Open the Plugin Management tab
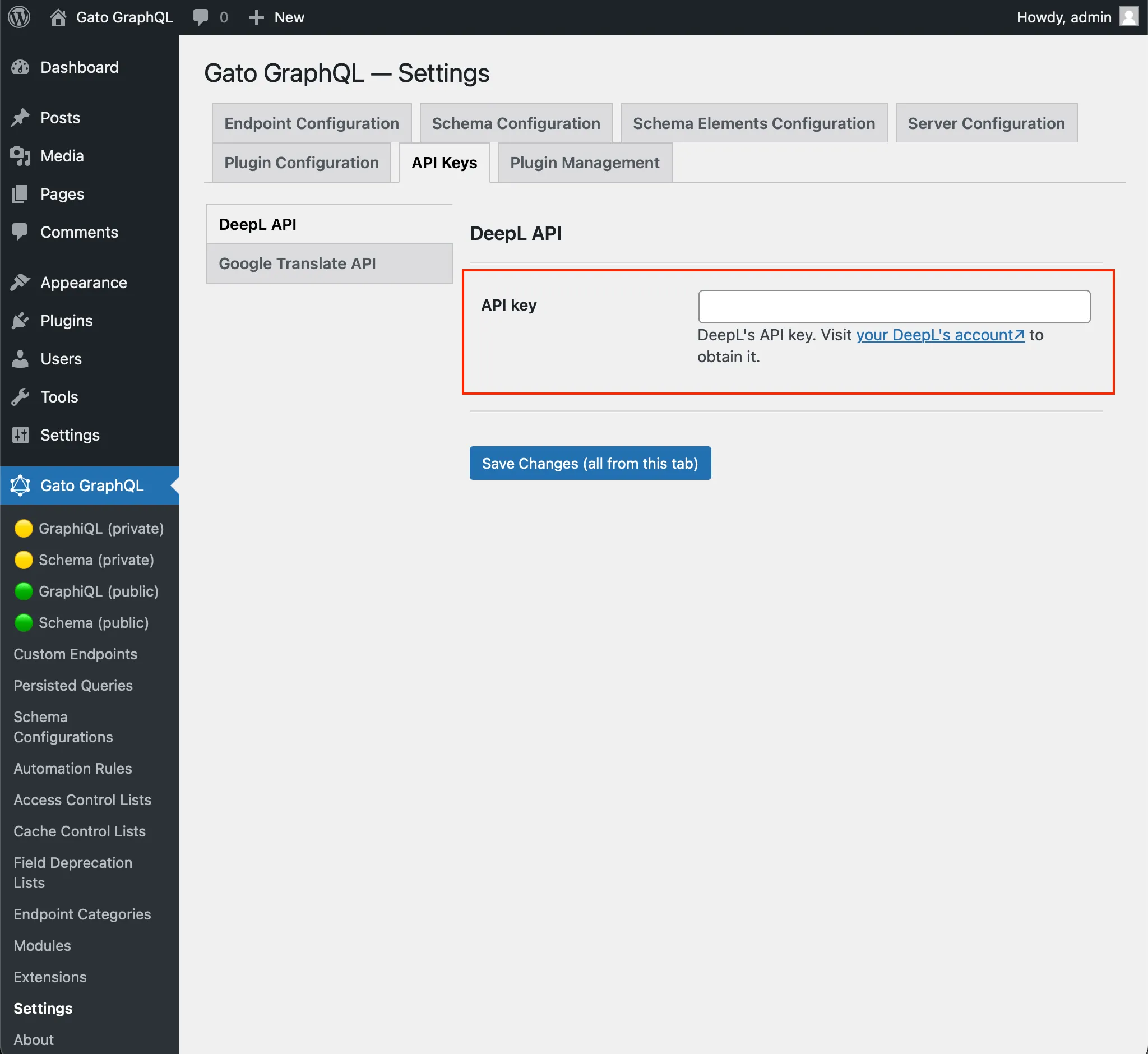 585,163
